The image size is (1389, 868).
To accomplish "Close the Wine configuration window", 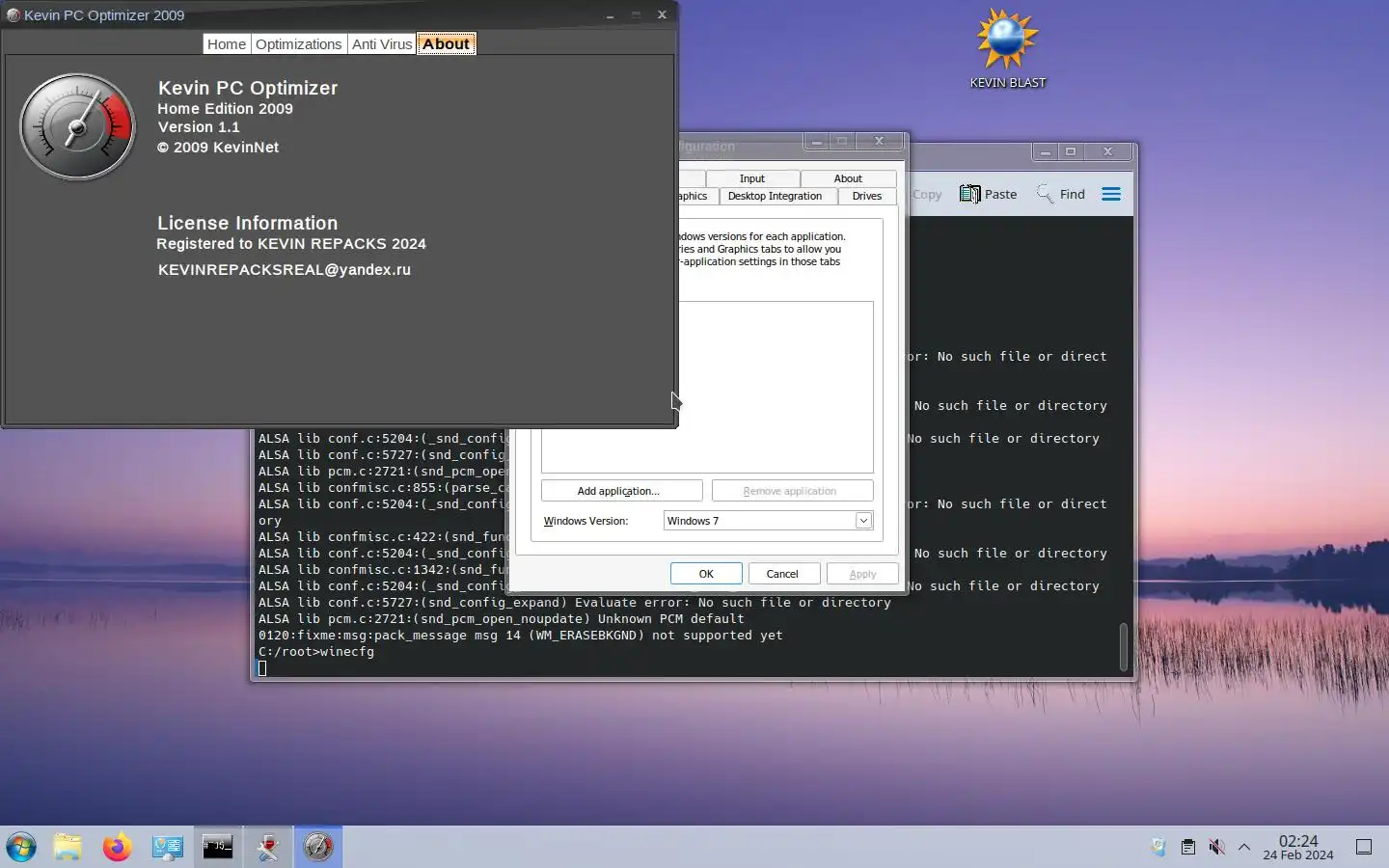I will coord(879,141).
